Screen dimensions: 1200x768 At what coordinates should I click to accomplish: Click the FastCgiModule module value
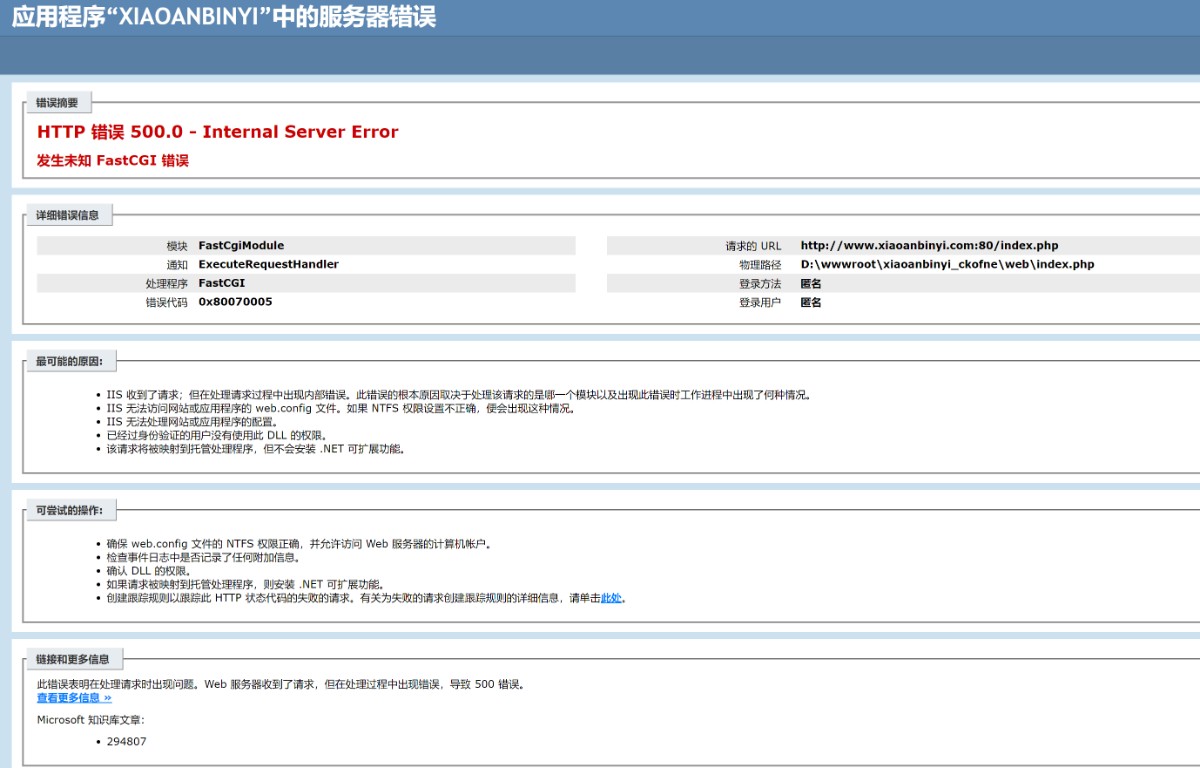241,246
